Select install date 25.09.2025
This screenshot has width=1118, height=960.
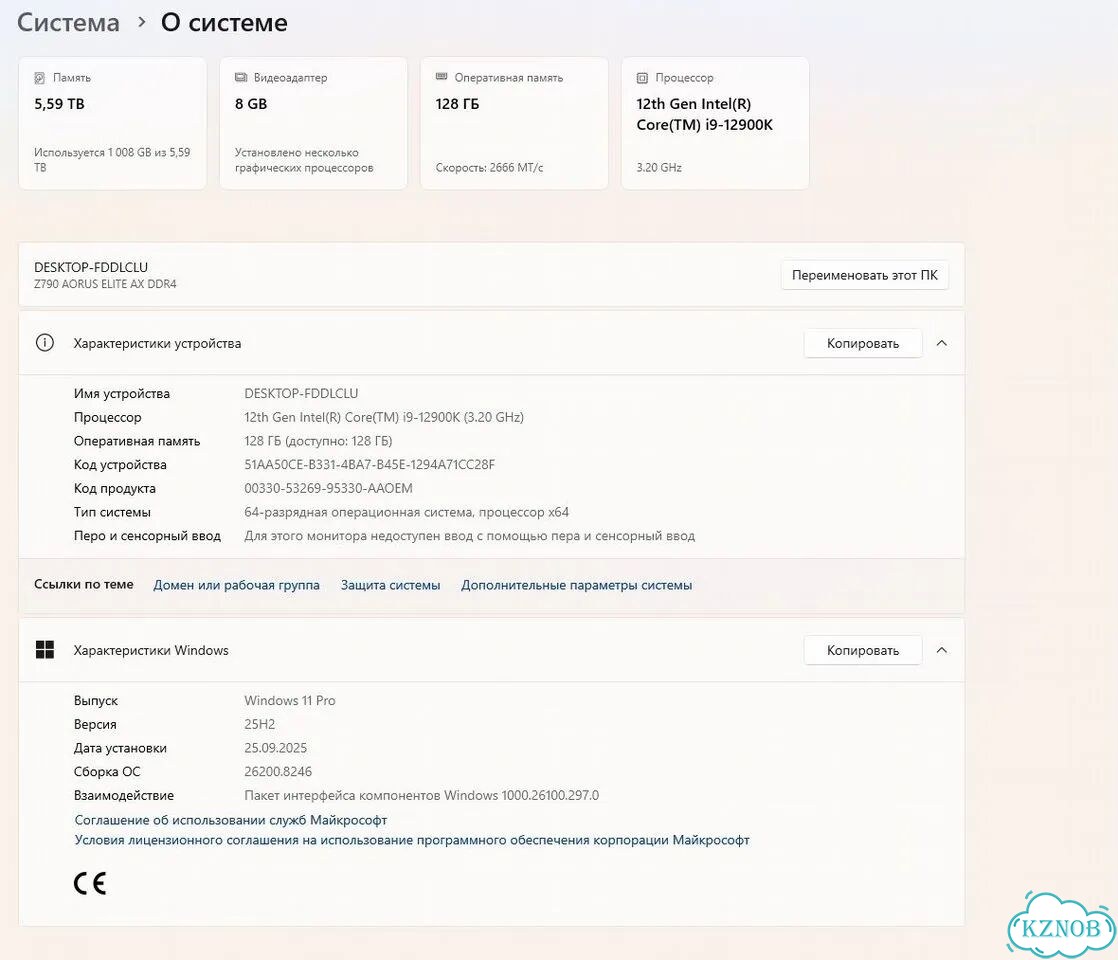[275, 747]
